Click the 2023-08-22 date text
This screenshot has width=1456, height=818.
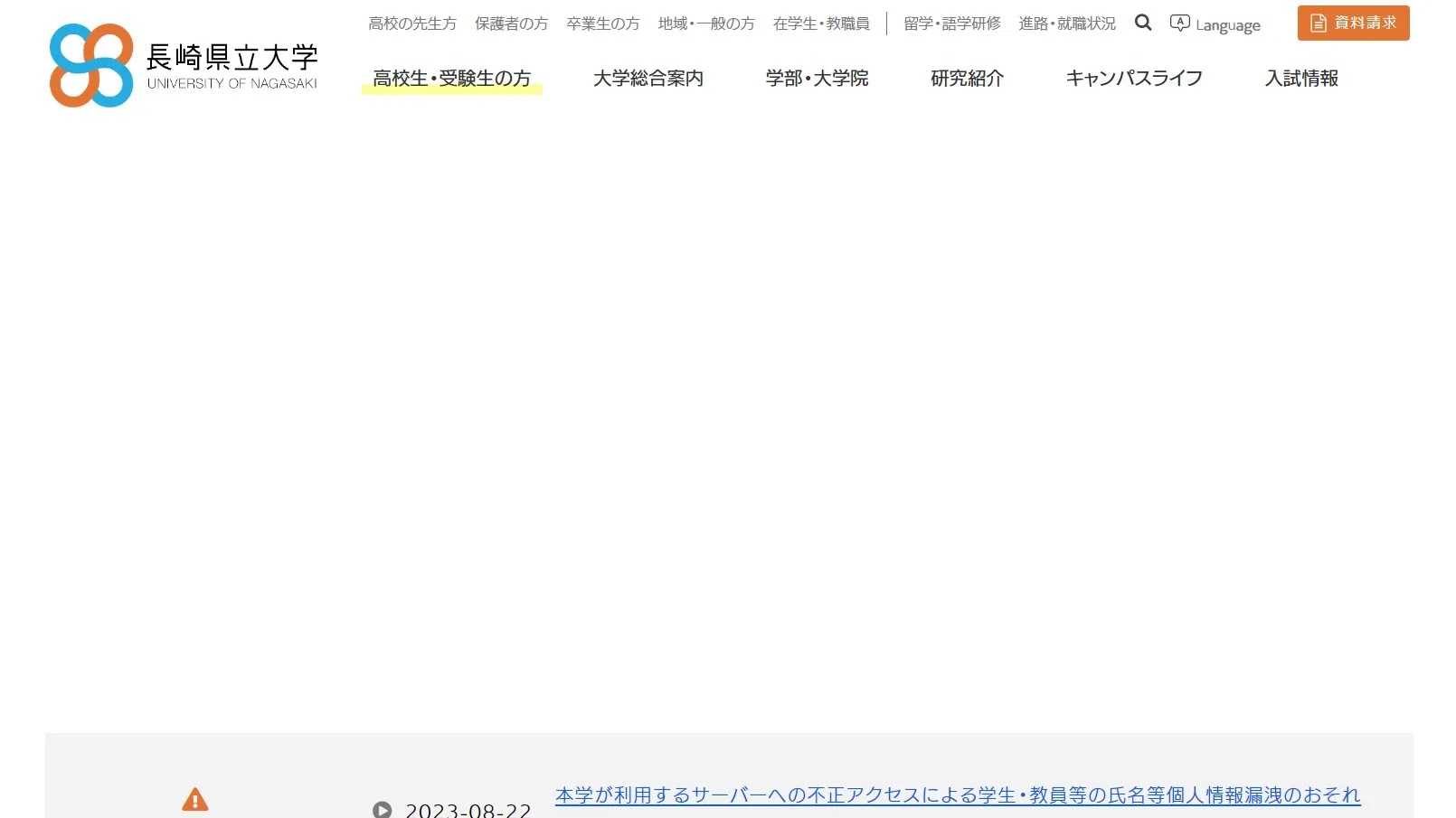click(468, 810)
